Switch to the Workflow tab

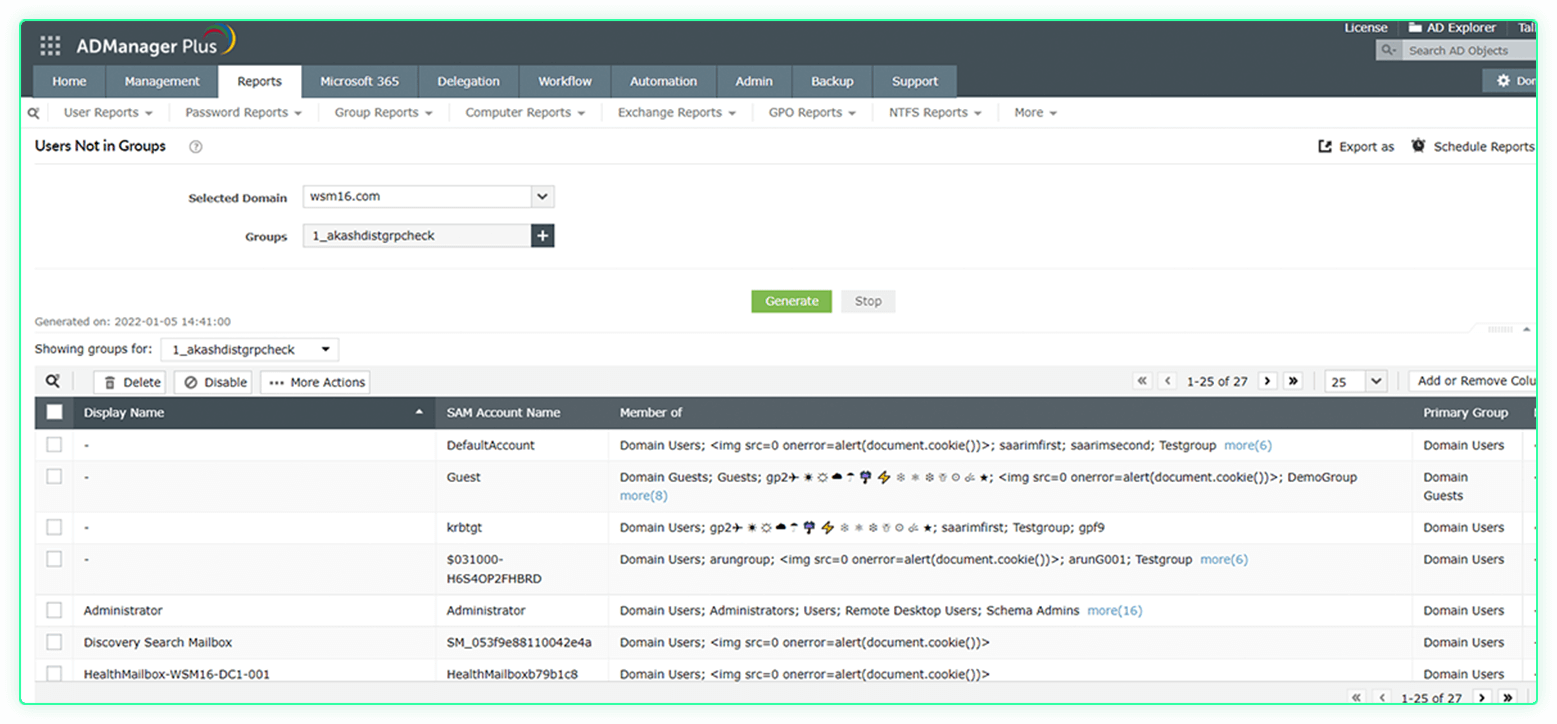(565, 82)
